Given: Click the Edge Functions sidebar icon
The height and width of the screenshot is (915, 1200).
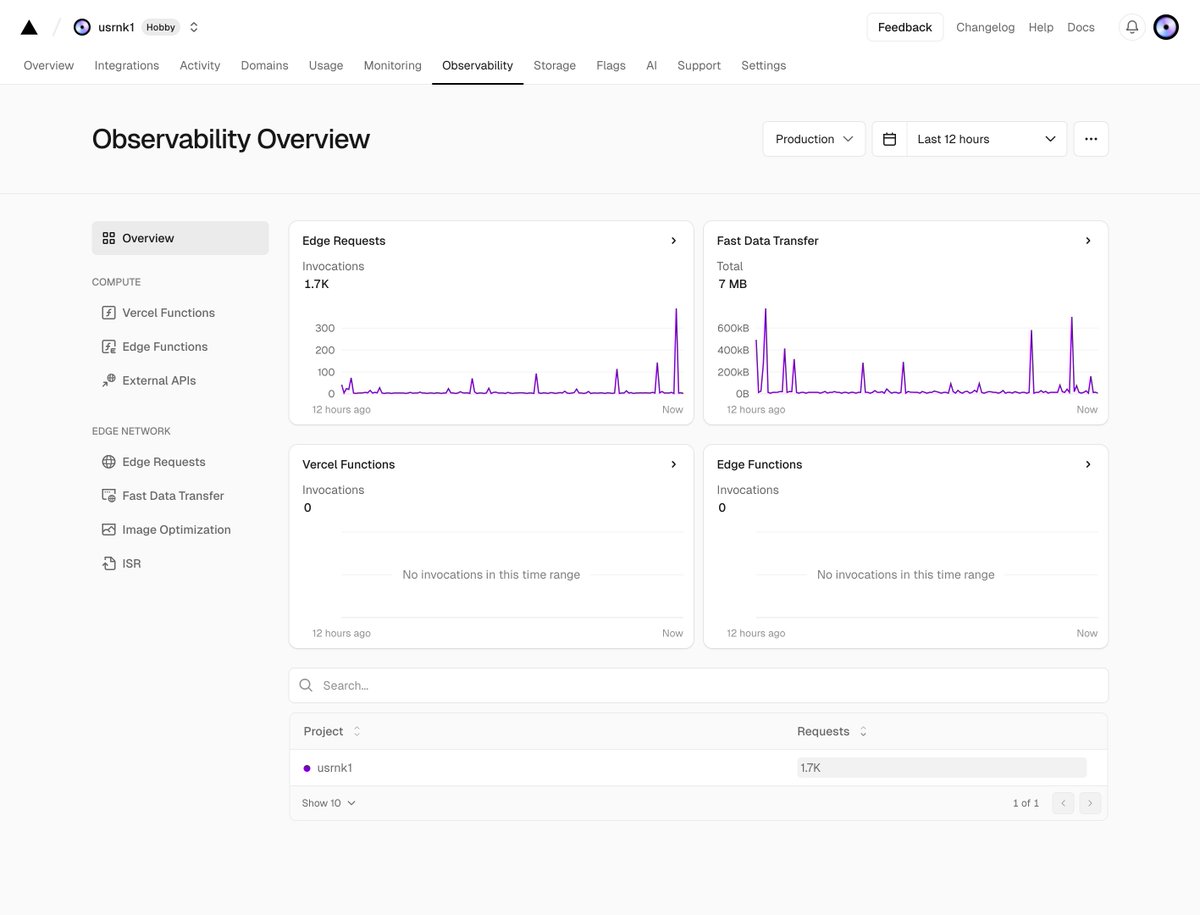Looking at the screenshot, I should (109, 347).
